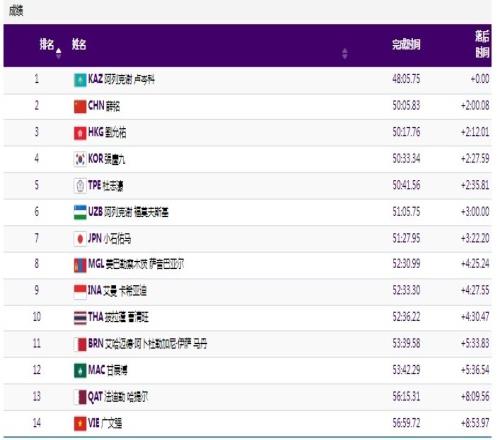This screenshot has height=440, width=500.
Task: Open the BRN athlete name link
Action: [156, 344]
